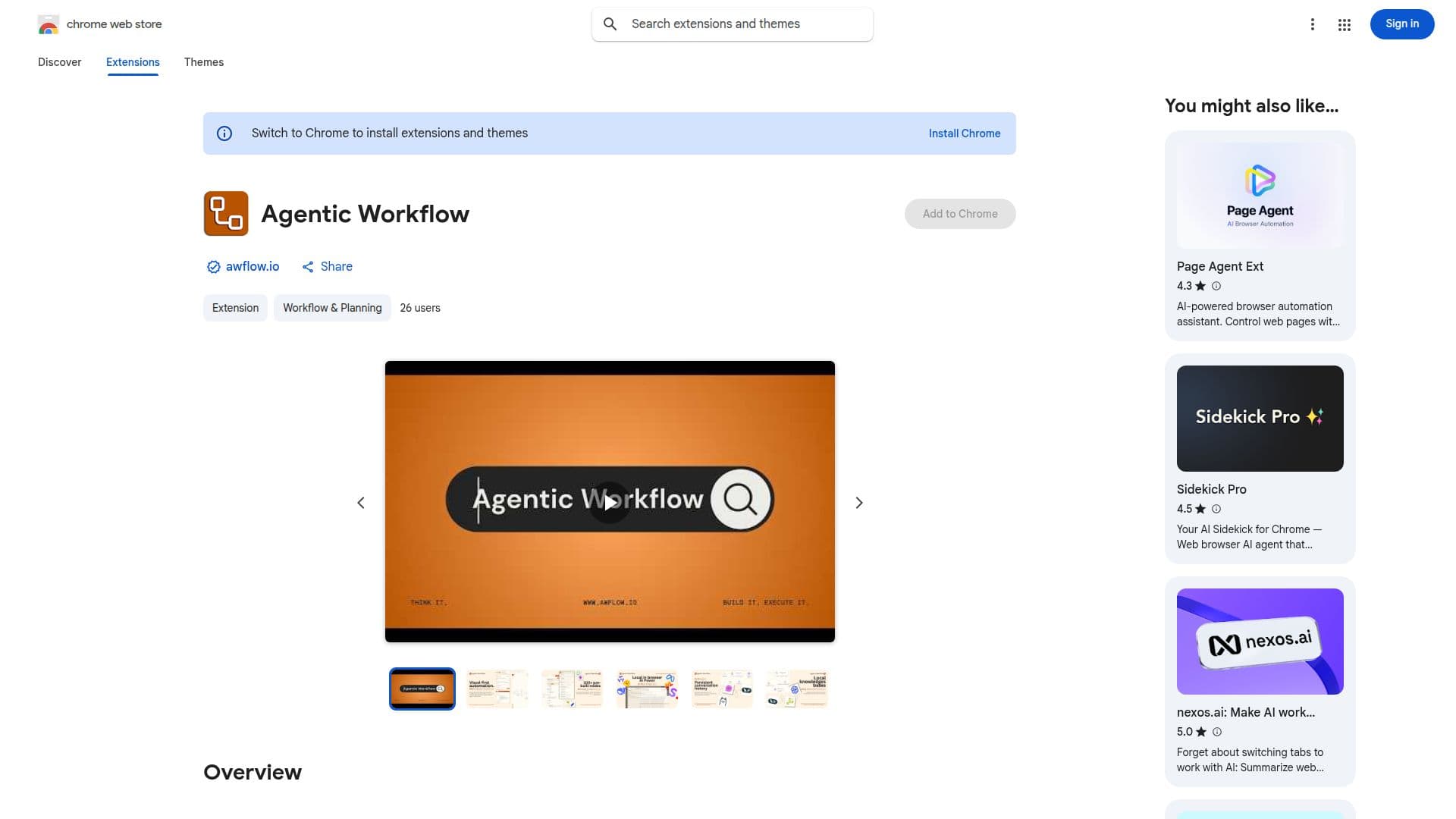Select the Visual-first automation thumbnail

(497, 689)
